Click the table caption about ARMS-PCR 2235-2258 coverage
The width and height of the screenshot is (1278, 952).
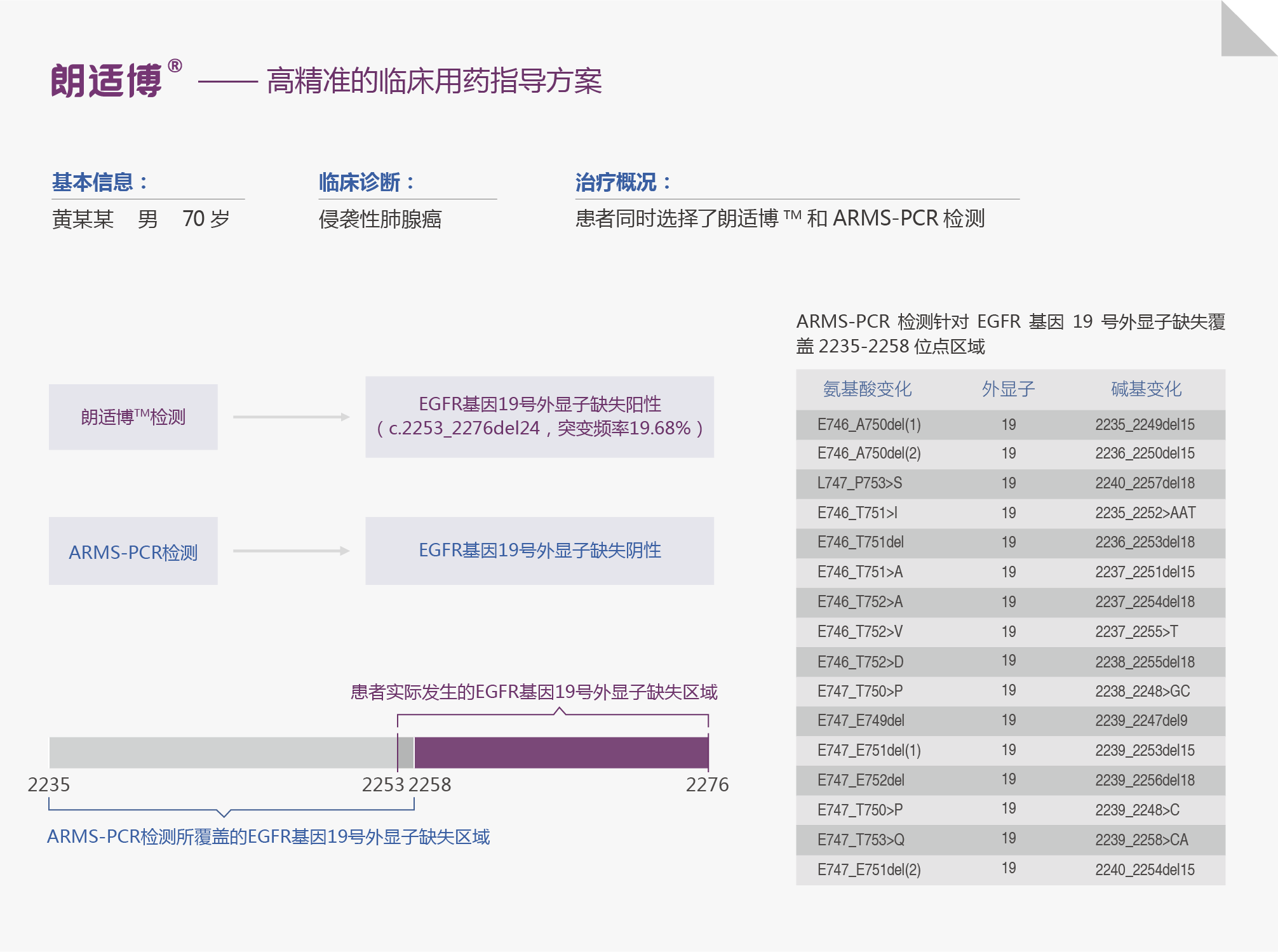pos(1011,334)
